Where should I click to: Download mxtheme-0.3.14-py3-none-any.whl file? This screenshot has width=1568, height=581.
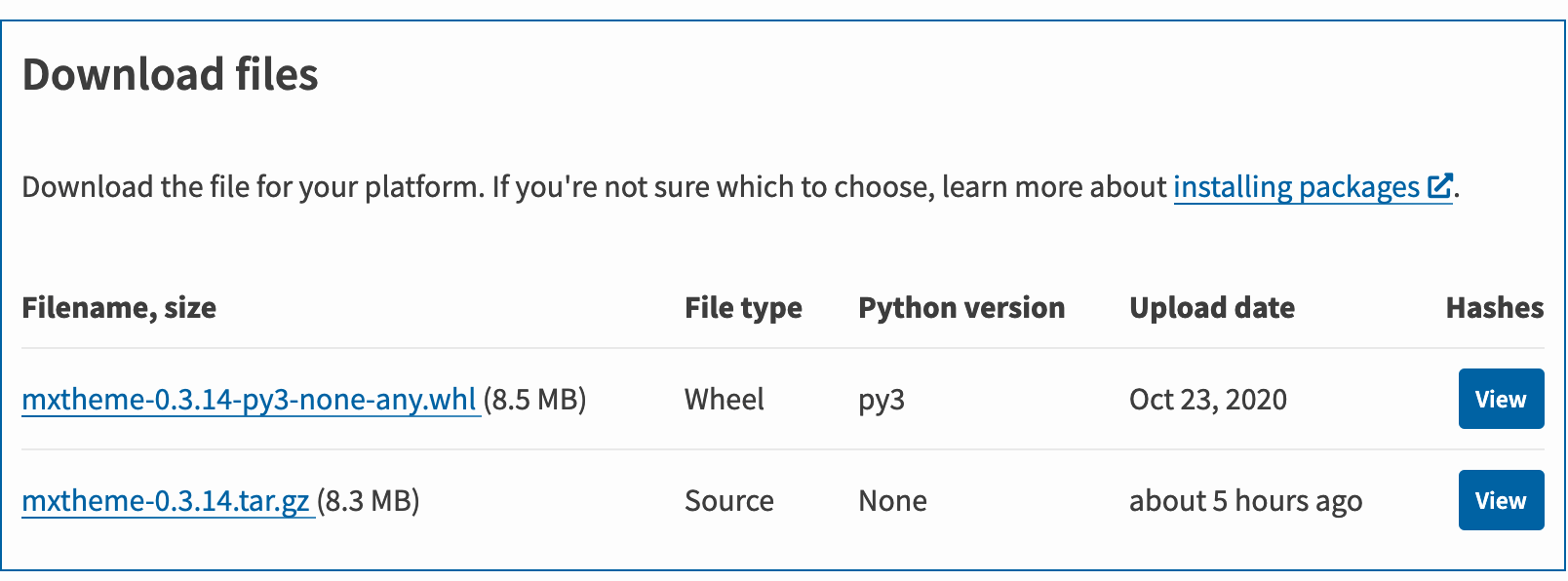[x=249, y=400]
